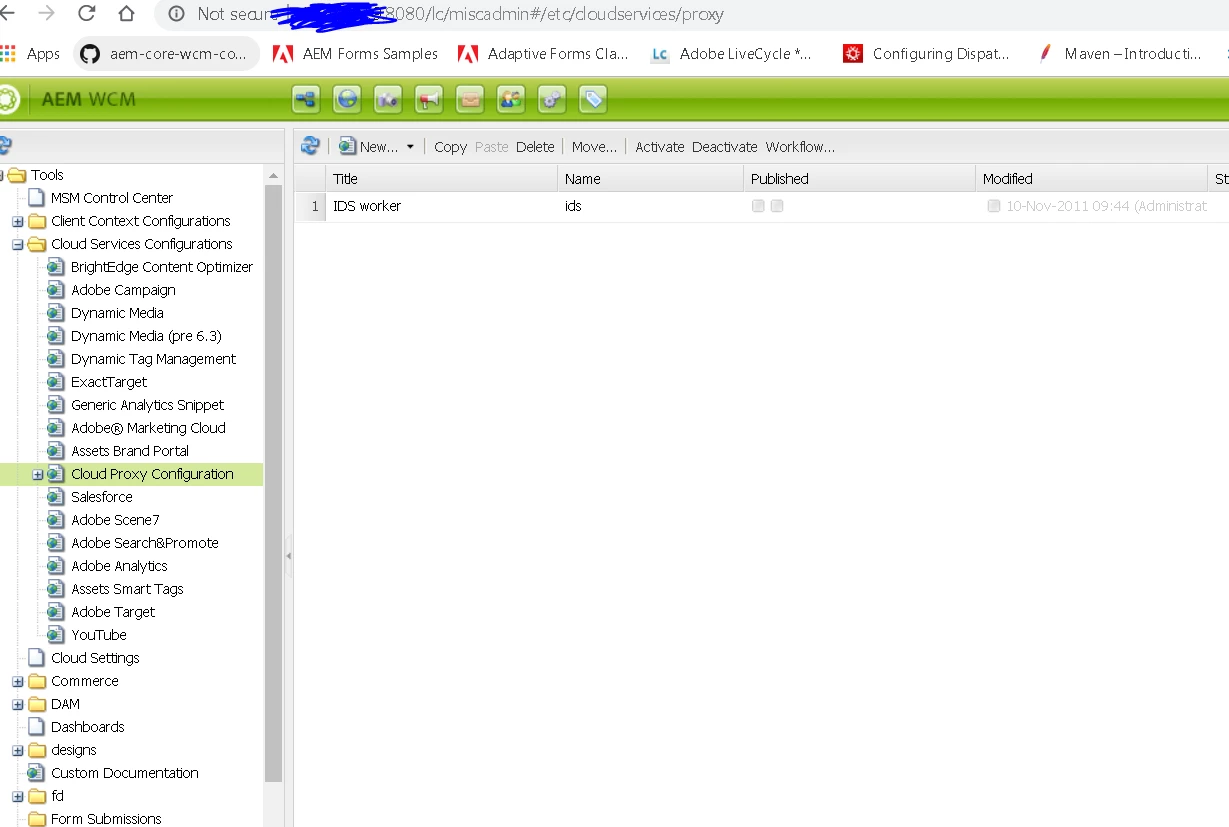Click the Tools folder icon
Viewport: 1229px width, 827px height.
[17, 175]
